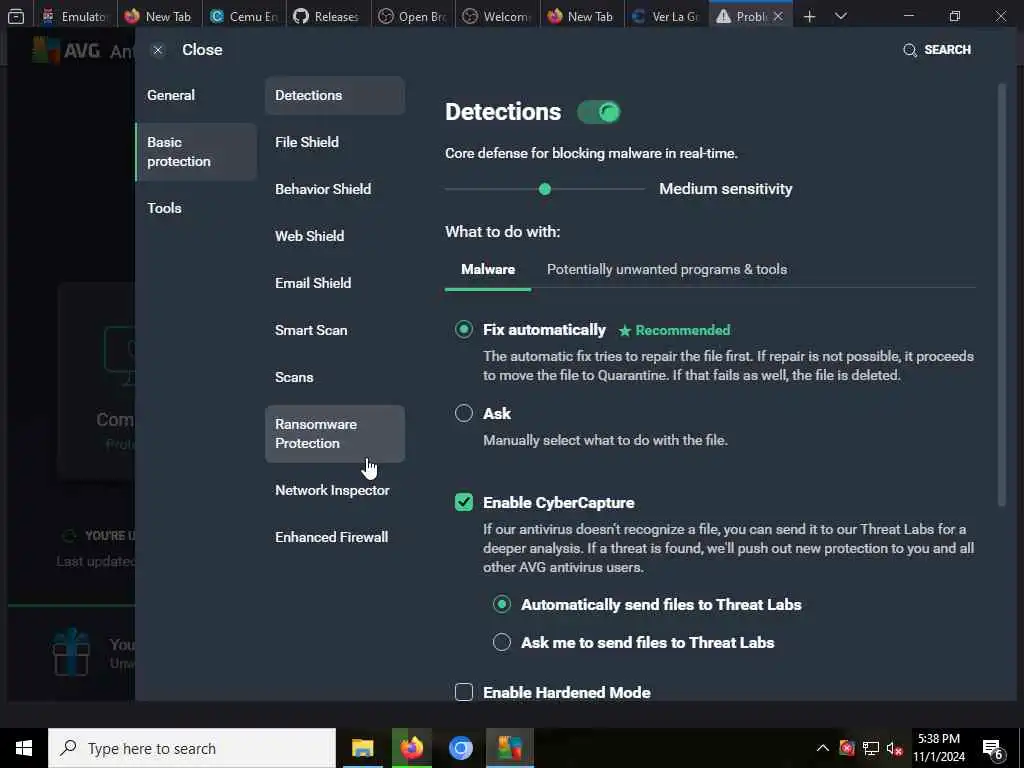Viewport: 1024px width, 768px height.
Task: Open the Windows Start menu
Action: pyautogui.click(x=24, y=748)
